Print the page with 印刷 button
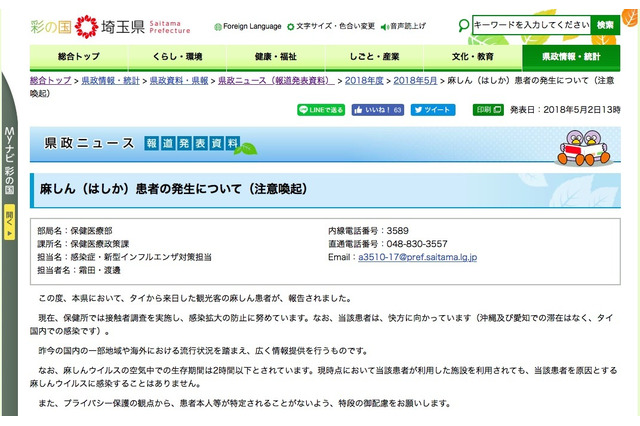640x426 pixels. point(488,110)
